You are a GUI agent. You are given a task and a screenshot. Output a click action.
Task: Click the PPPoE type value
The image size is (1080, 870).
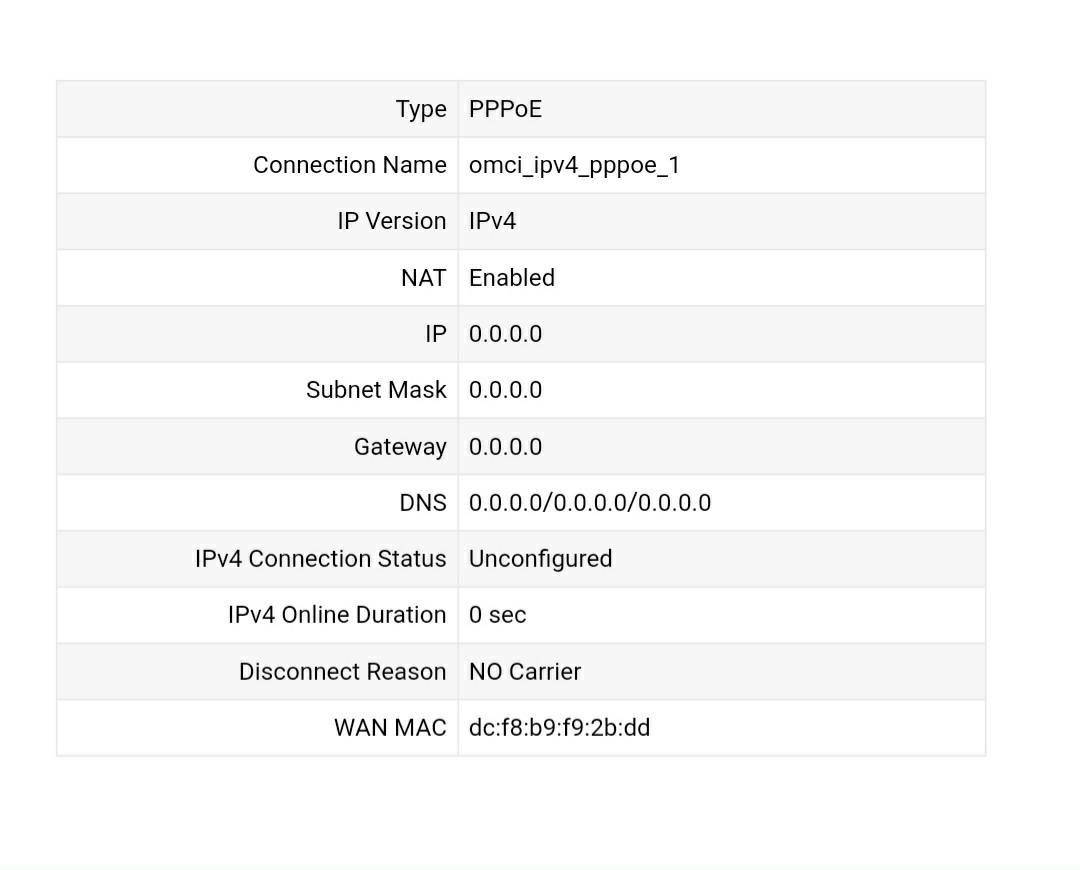tap(505, 109)
